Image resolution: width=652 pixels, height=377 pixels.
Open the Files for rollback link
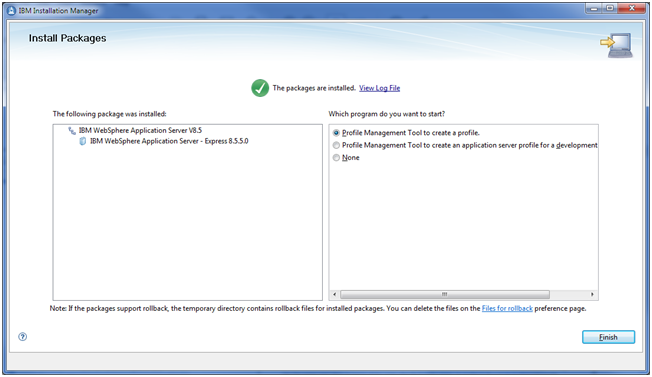pyautogui.click(x=507, y=308)
